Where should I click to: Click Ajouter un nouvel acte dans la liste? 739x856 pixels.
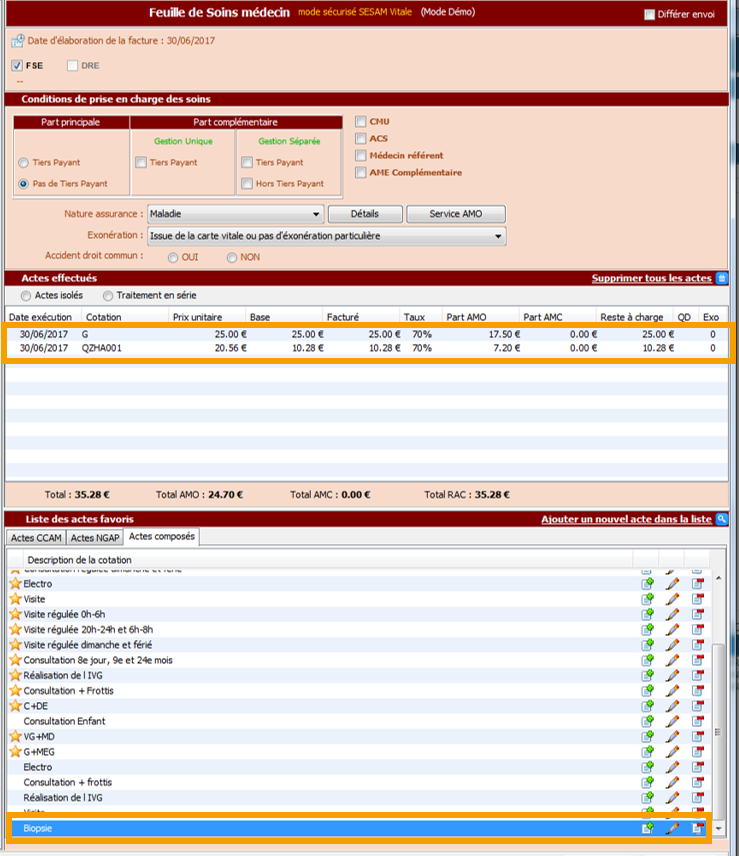627,519
